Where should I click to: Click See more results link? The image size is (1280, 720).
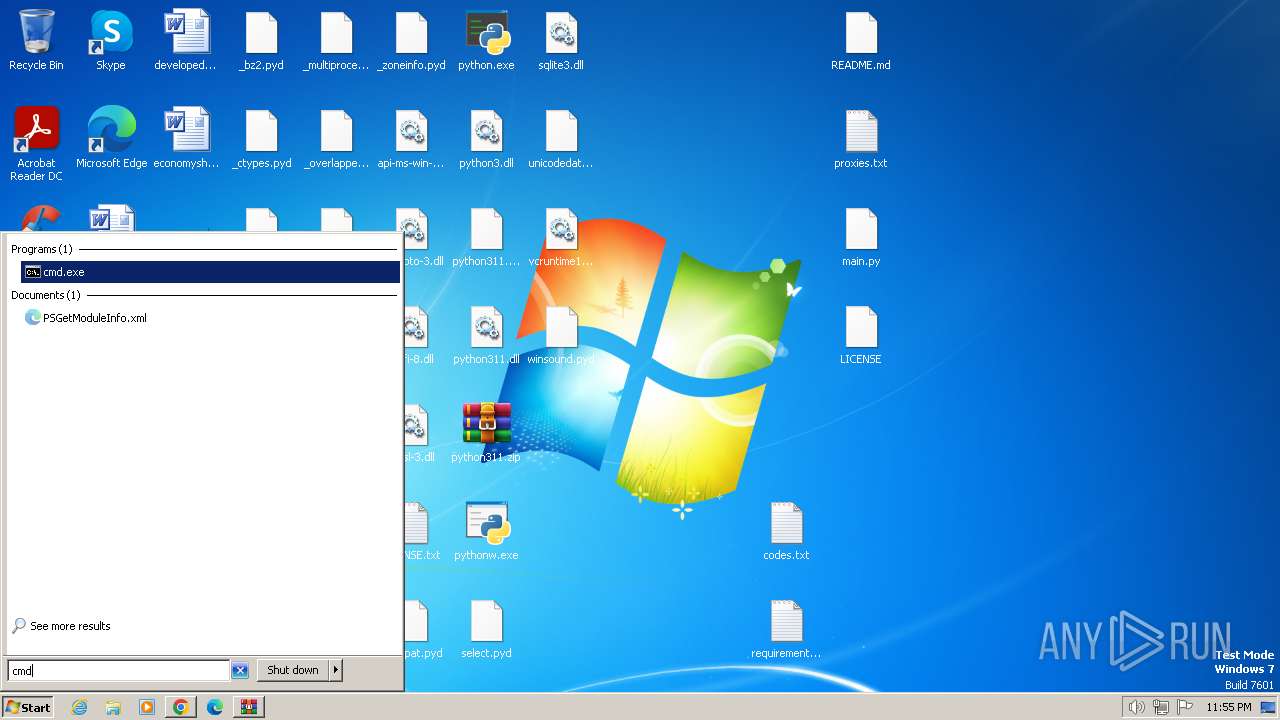click(x=61, y=626)
